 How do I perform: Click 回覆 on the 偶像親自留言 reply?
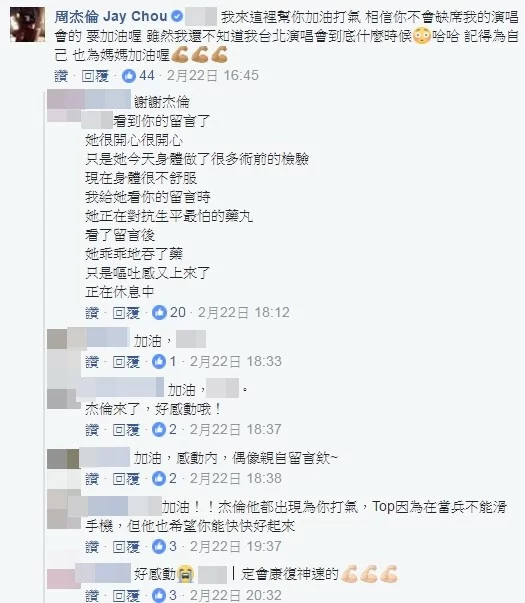(126, 479)
